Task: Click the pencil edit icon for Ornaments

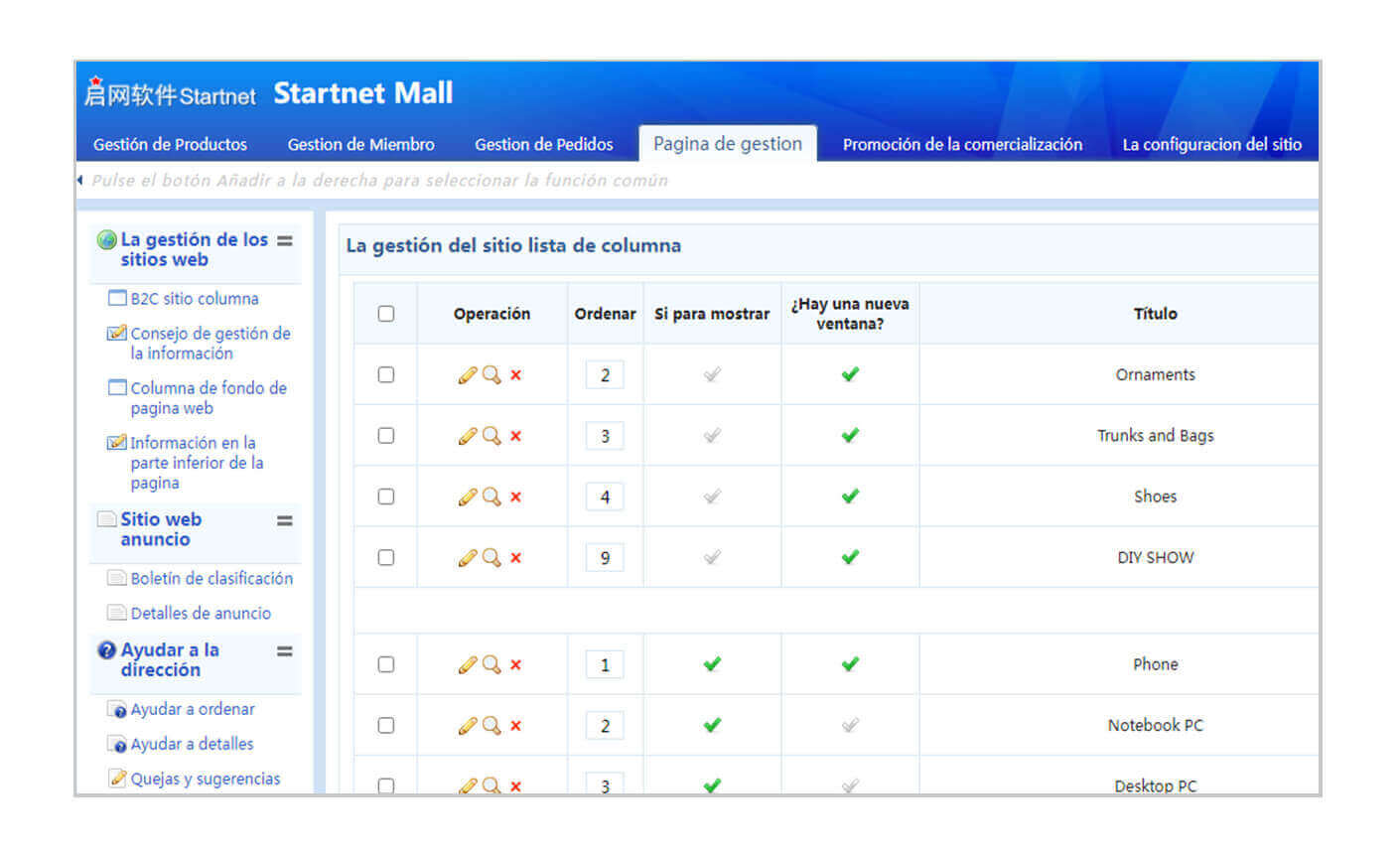Action: tap(467, 375)
